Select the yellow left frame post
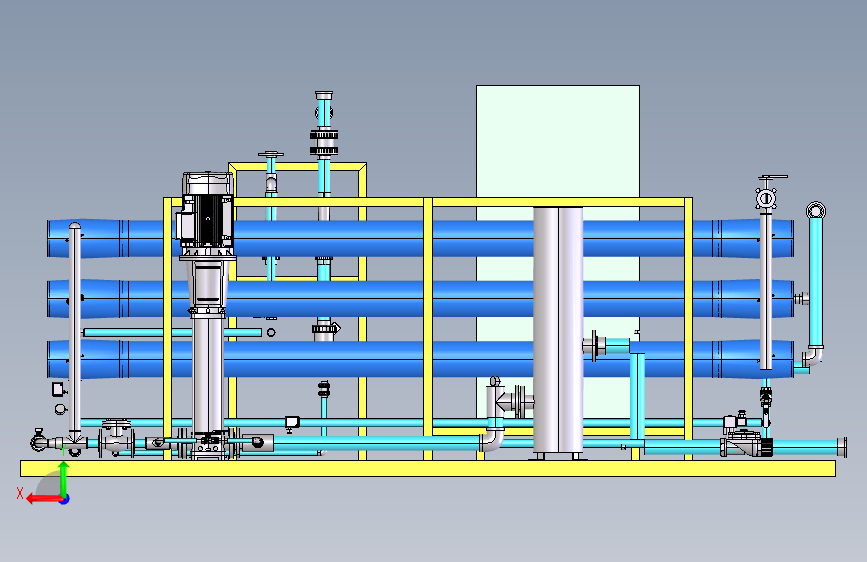Viewport: 867px width, 562px height. coord(168,329)
